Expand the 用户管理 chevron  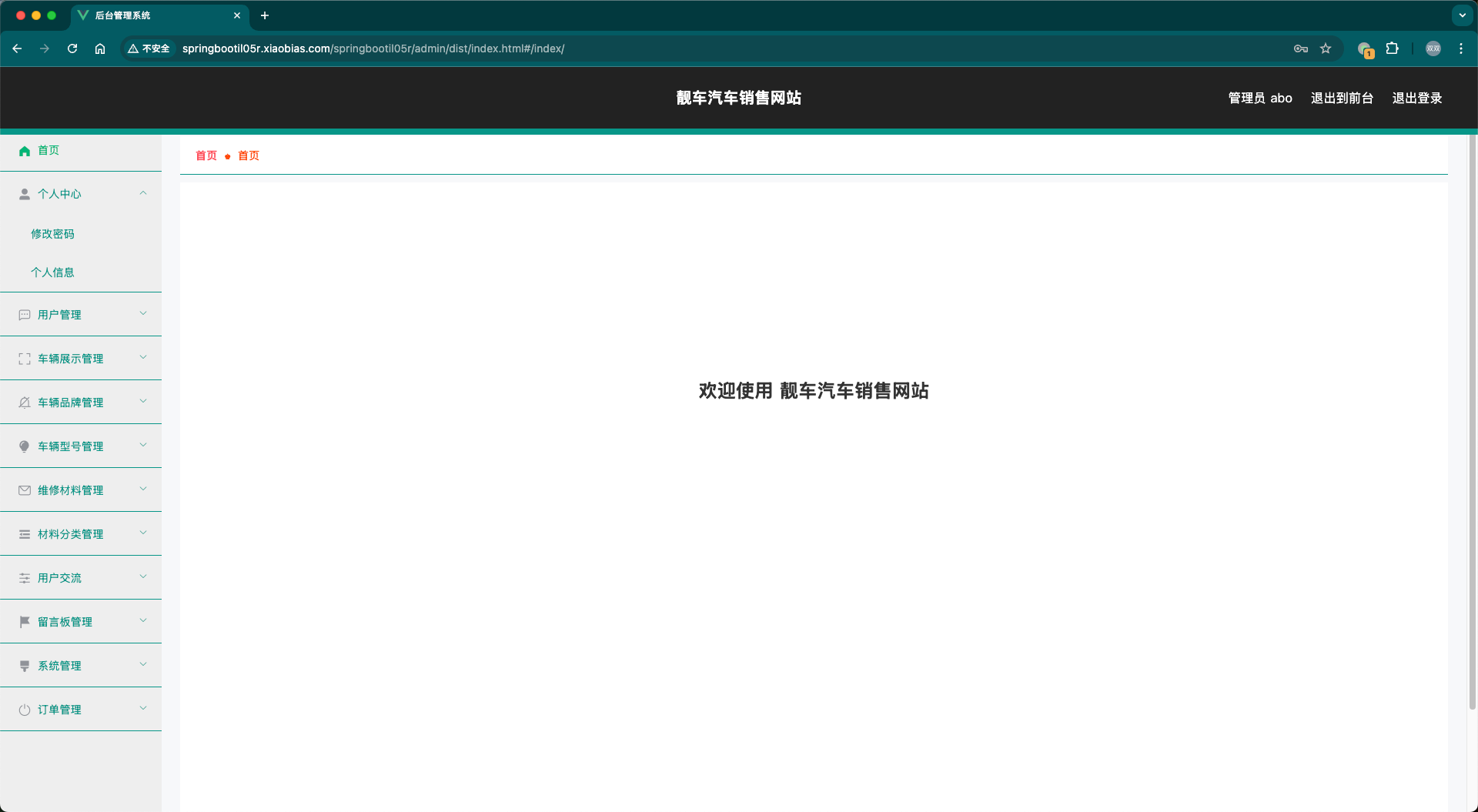point(143,314)
